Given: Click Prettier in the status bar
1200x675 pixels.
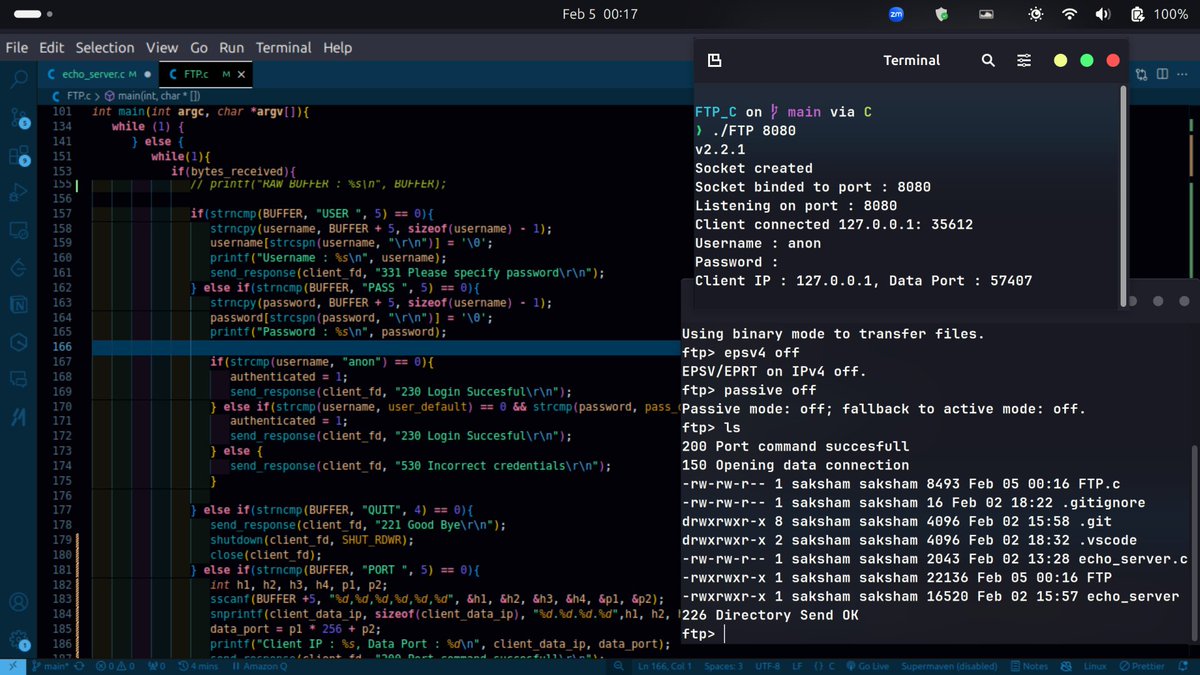Looking at the screenshot, I should (1143, 665).
